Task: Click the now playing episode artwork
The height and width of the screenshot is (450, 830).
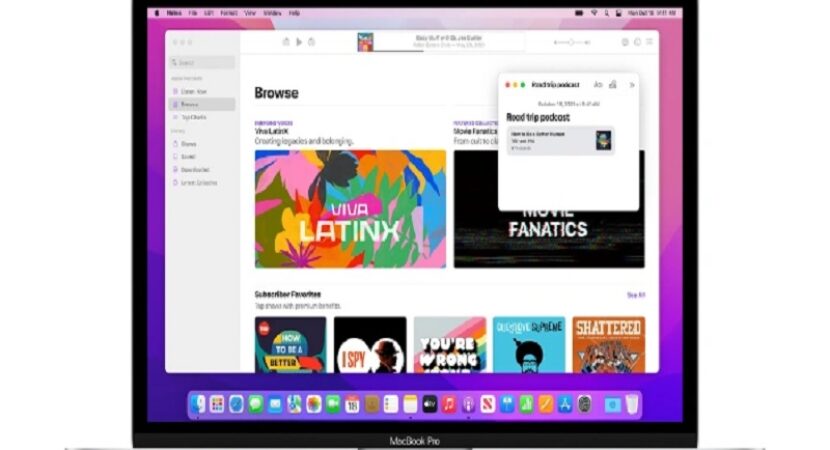Action: coord(365,42)
